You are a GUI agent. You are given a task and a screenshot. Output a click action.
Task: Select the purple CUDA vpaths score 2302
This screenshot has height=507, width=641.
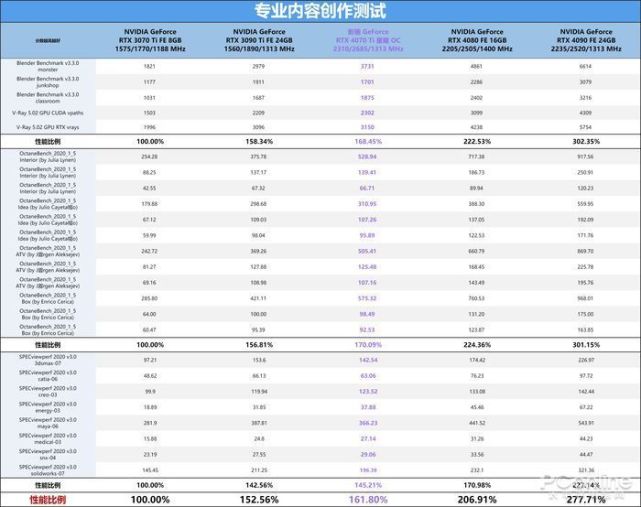tap(367, 112)
